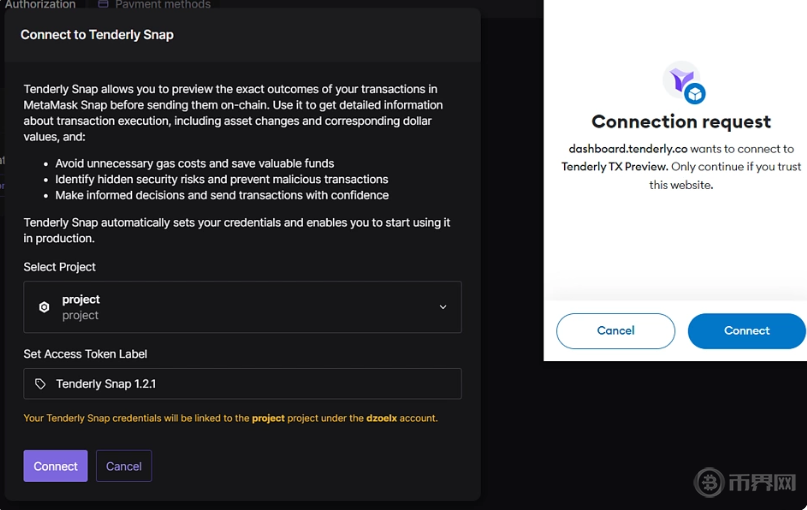
Task: Open the Payment methods tab
Action: (x=162, y=5)
